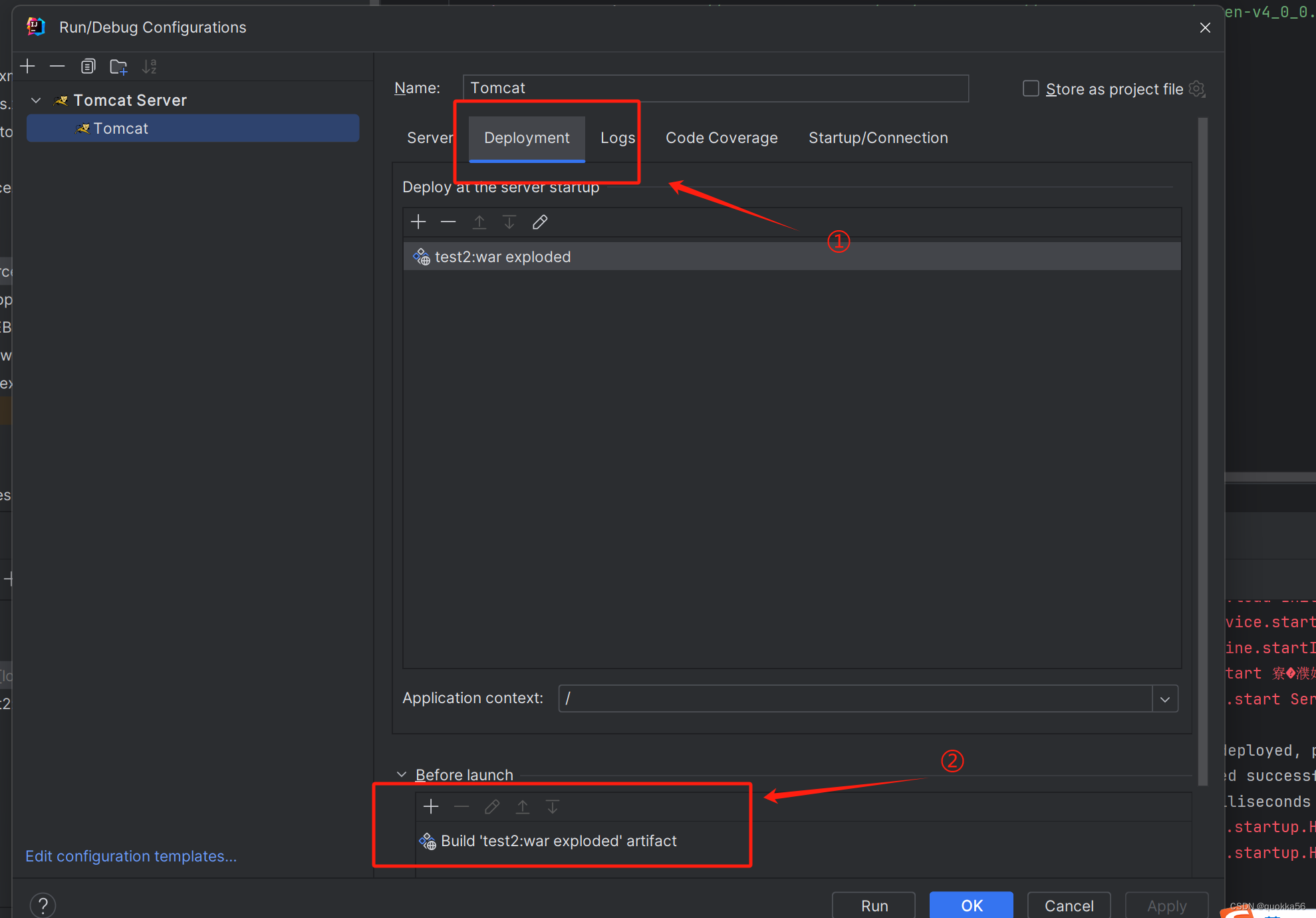Click the dialog's vertical scrollbar

pyautogui.click(x=1202, y=452)
